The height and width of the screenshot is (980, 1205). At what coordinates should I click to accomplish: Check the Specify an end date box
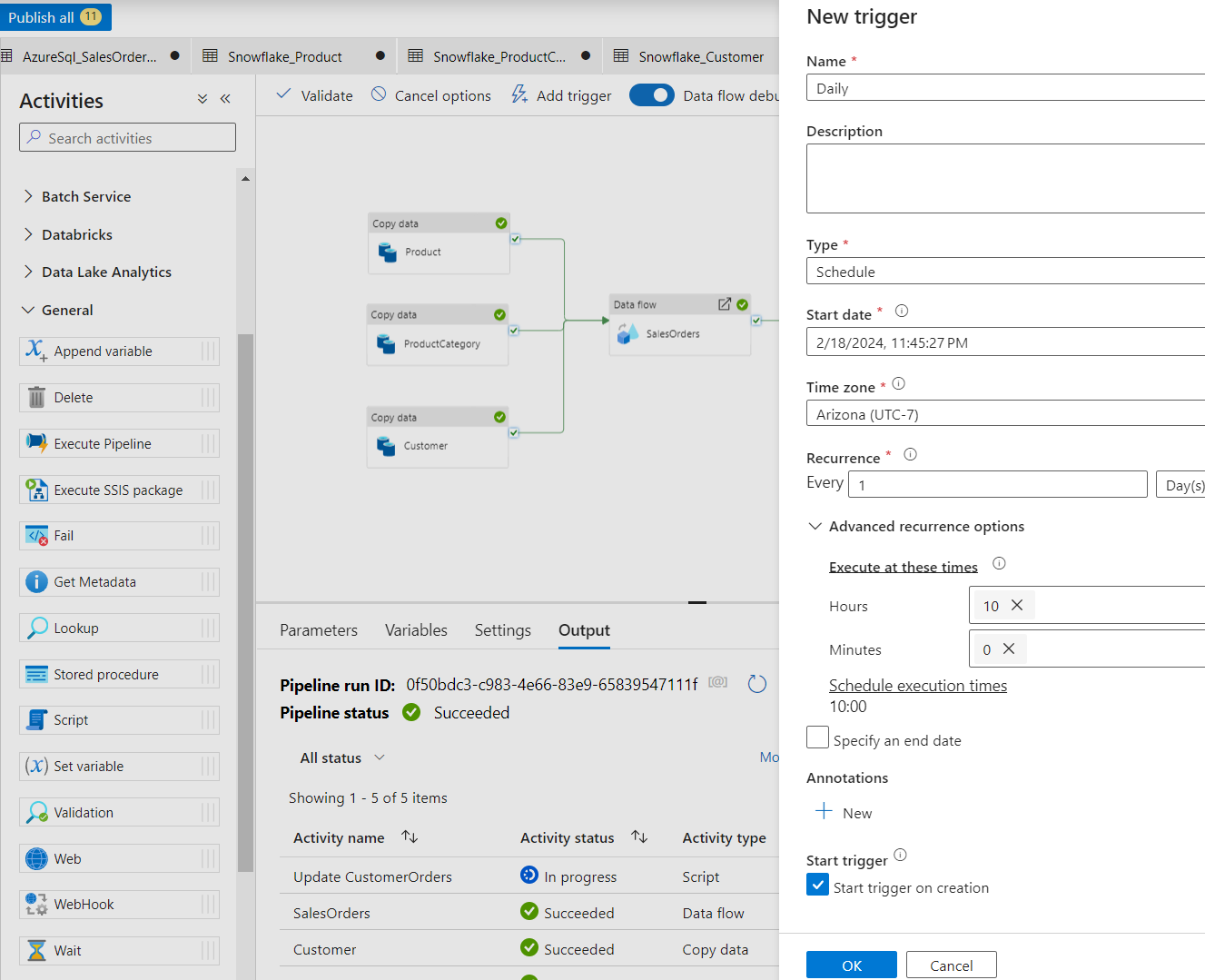tap(817, 737)
